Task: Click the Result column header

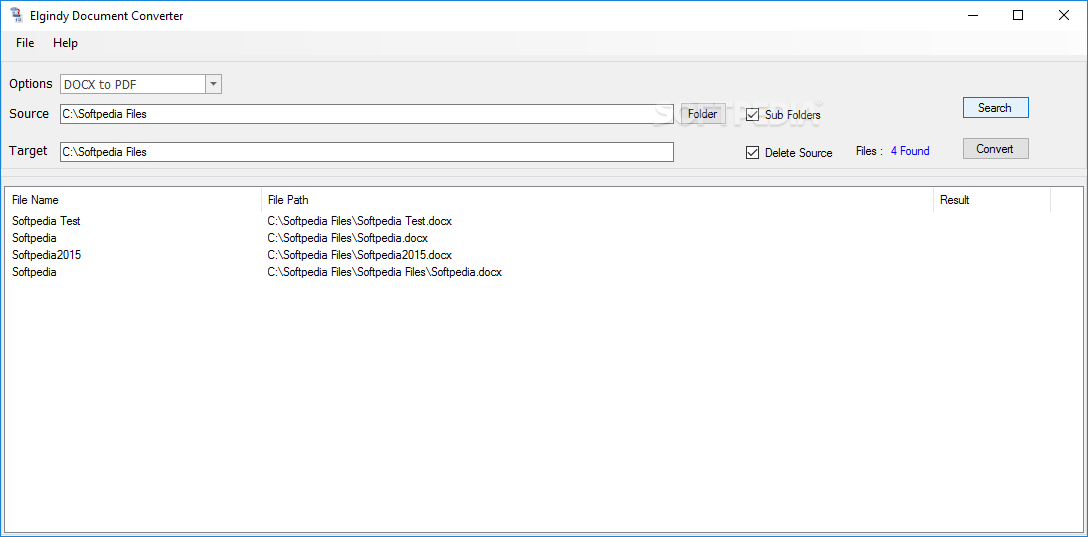Action: tap(992, 200)
